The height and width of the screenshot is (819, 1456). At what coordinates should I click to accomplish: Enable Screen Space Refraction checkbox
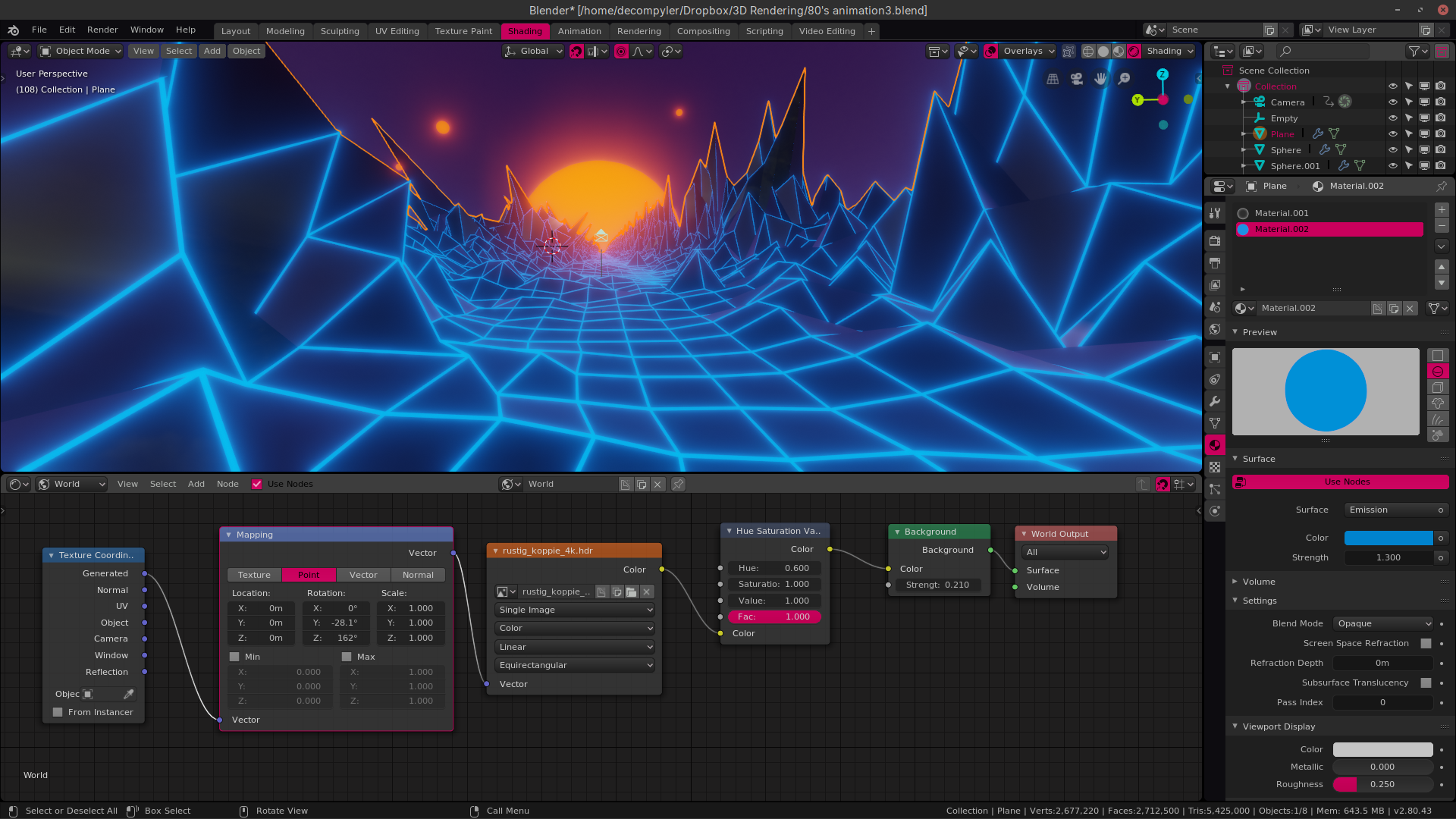tap(1426, 644)
